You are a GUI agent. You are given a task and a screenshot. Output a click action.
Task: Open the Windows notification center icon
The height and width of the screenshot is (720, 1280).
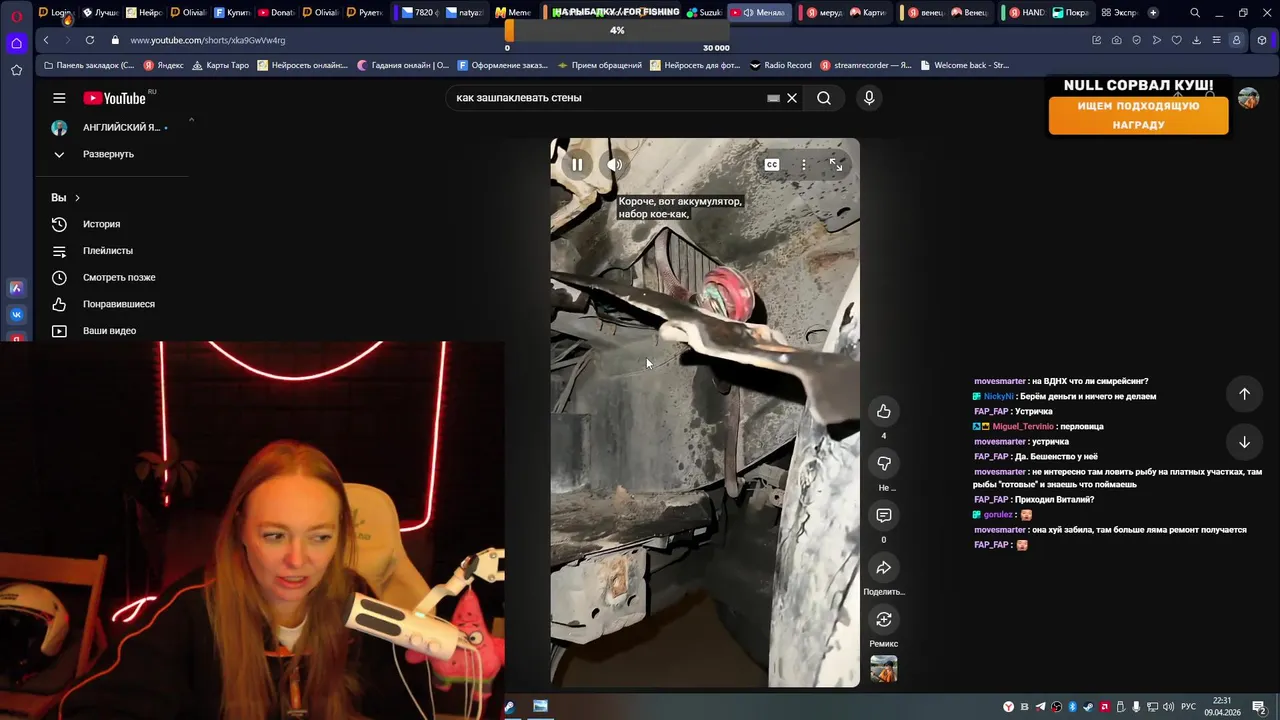(x=1259, y=707)
